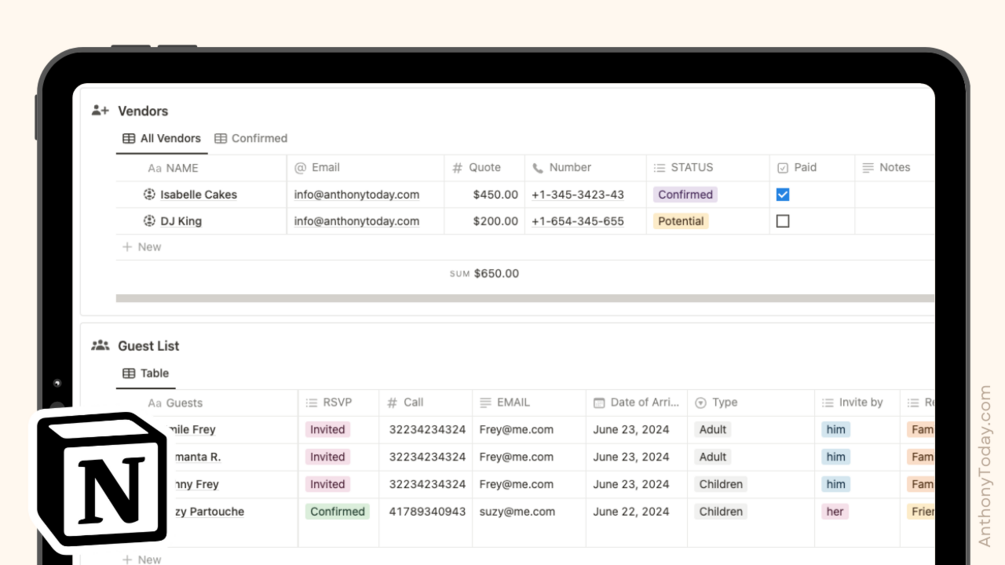Screen dimensions: 1005x565
Task: Click the Date of Arrival calendar icon
Action: point(599,403)
